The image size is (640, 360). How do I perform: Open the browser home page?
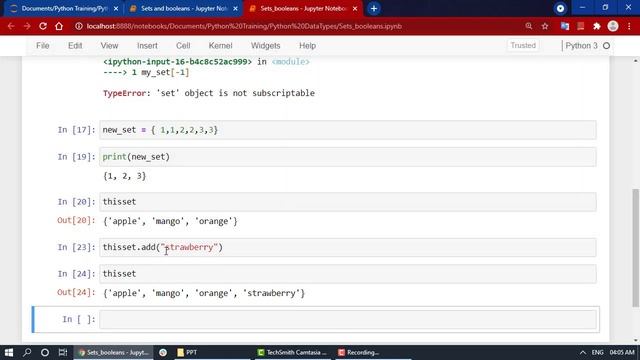click(59, 26)
